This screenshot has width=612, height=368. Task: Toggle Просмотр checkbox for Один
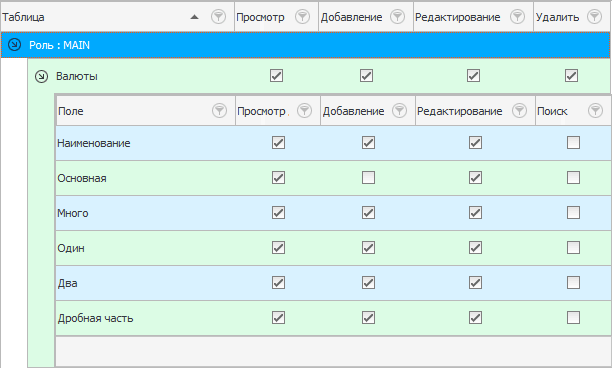(x=278, y=248)
